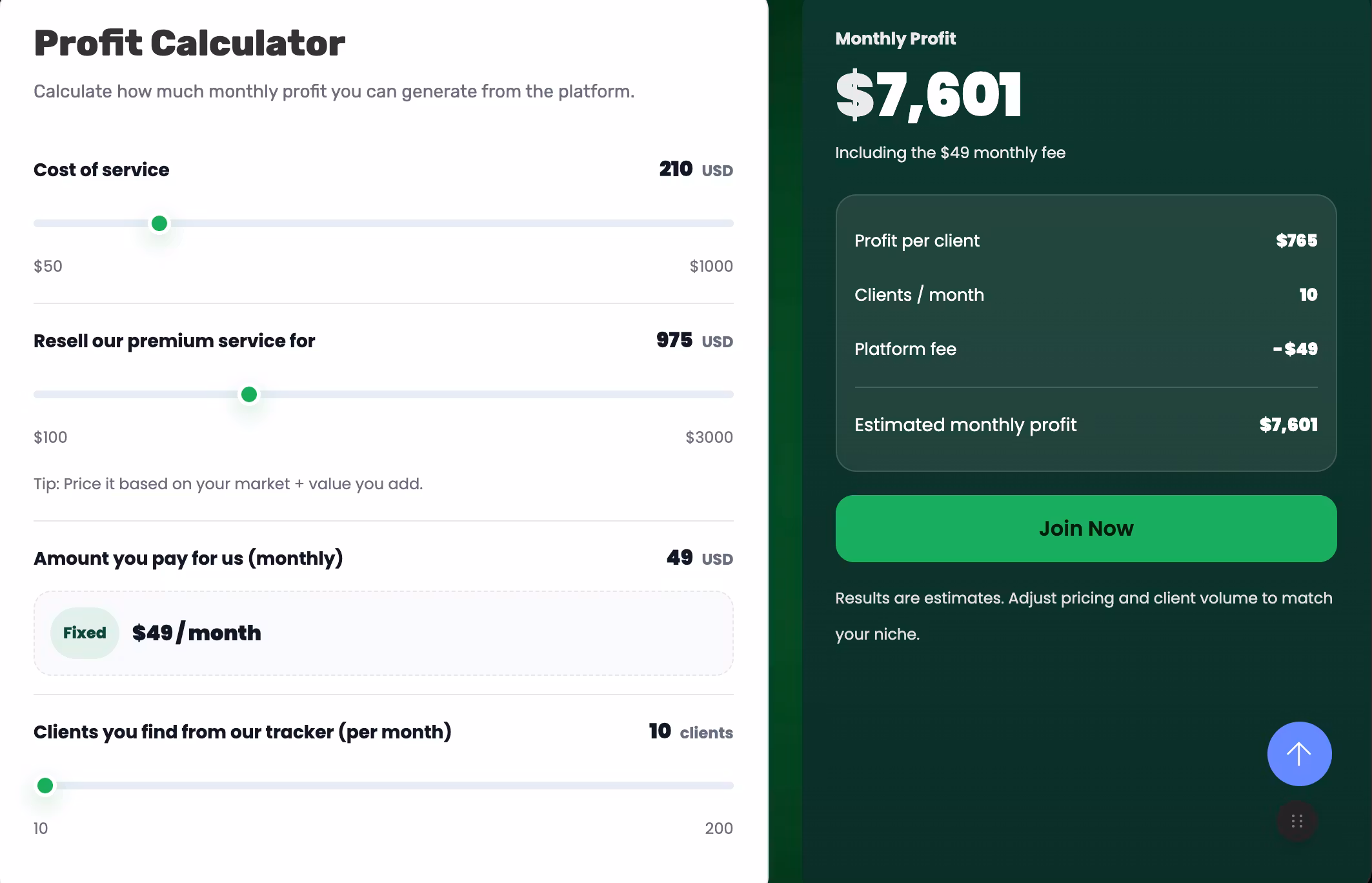Grab the Cost of service slider handle

coord(159,223)
